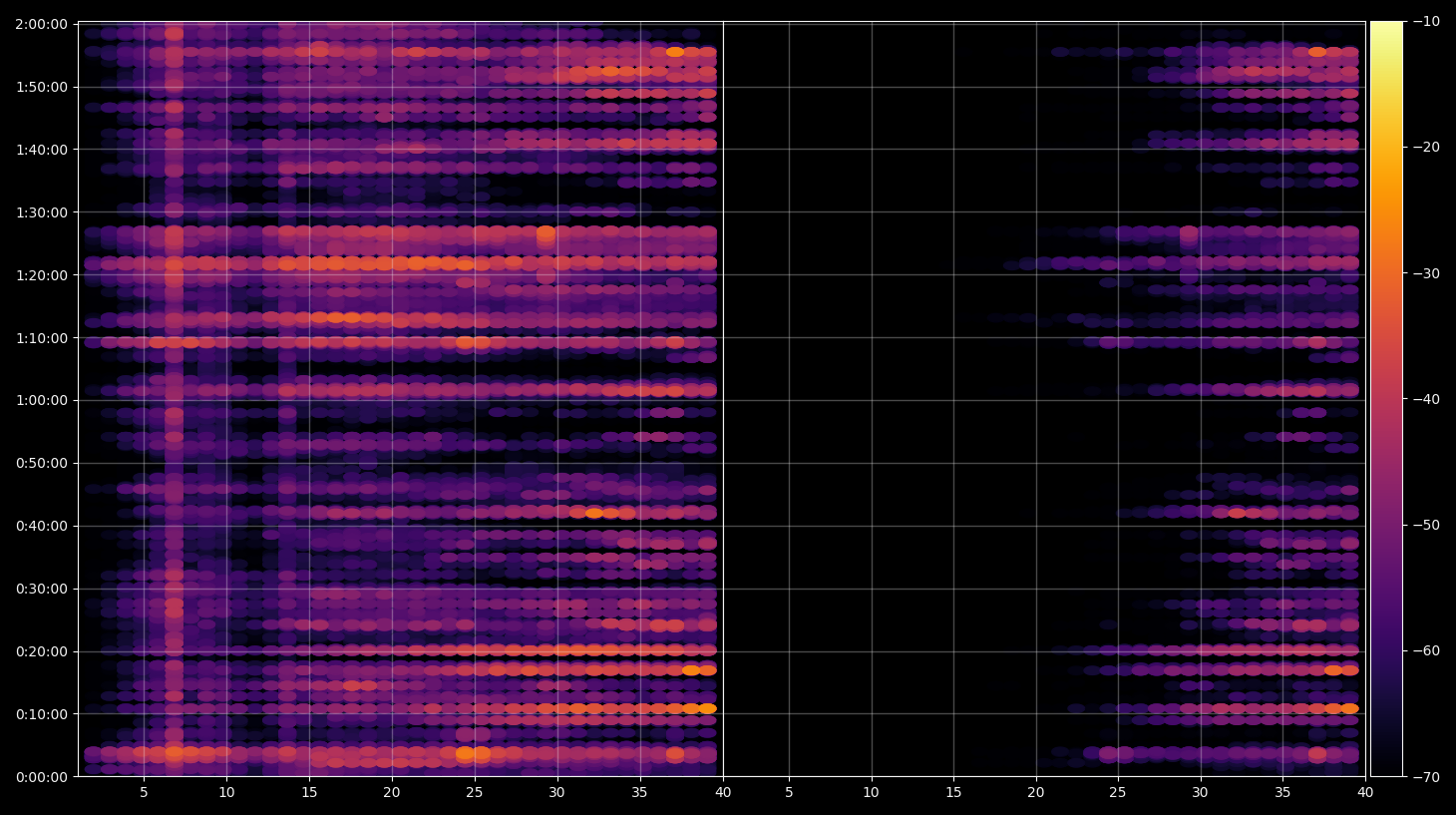Click the −40 colorbar tick label
This screenshot has height=815, width=1456.
click(1426, 399)
